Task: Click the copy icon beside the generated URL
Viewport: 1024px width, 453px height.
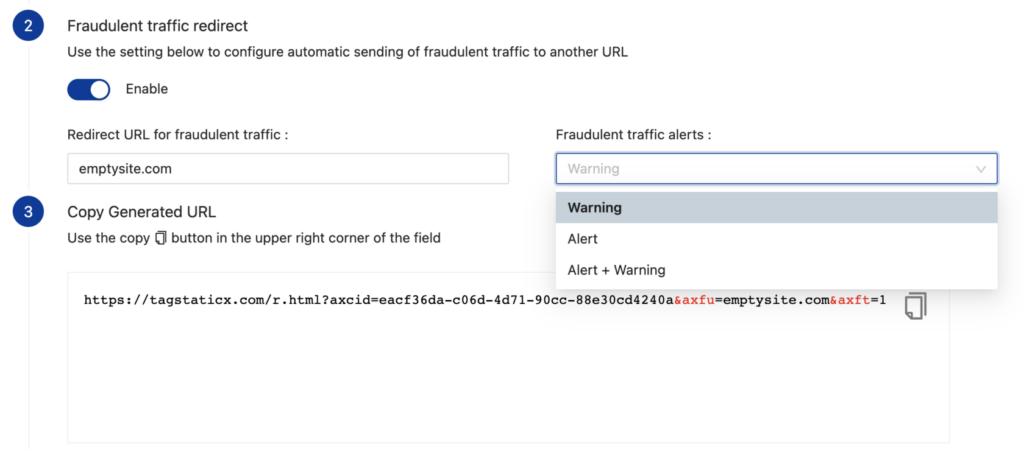Action: click(x=915, y=306)
